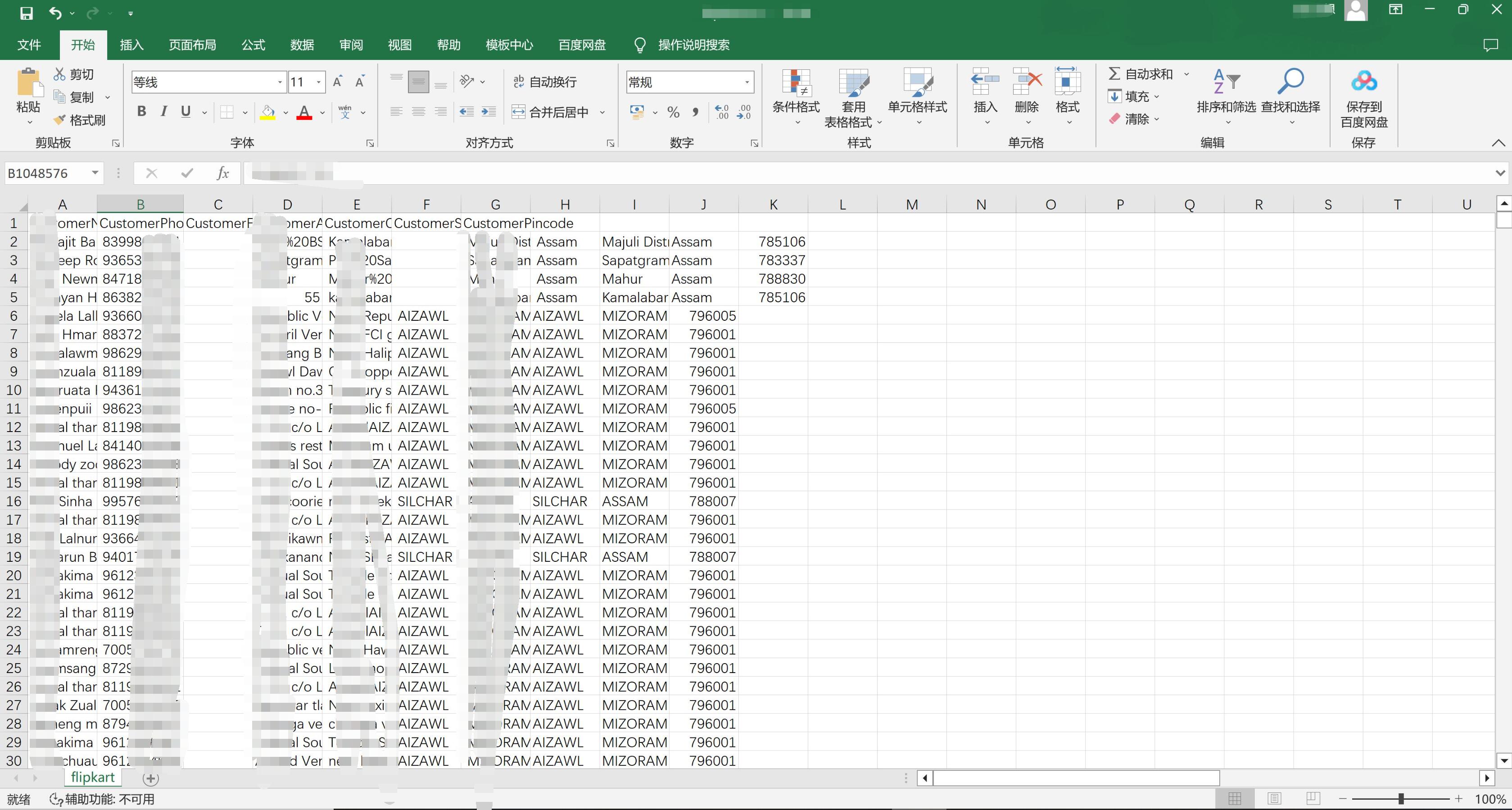This screenshot has width=1512, height=810.
Task: Click the phonetic guide (wén) icon
Action: [345, 112]
